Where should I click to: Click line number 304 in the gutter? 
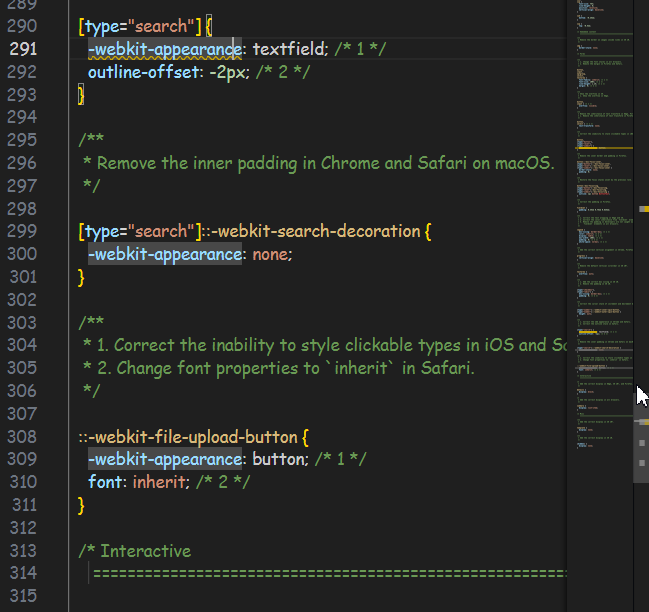22,345
